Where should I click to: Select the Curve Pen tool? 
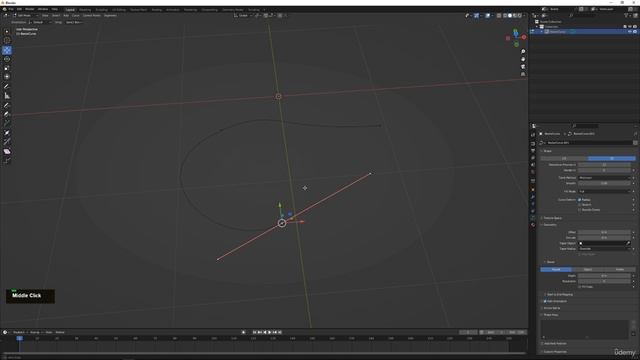(7, 114)
